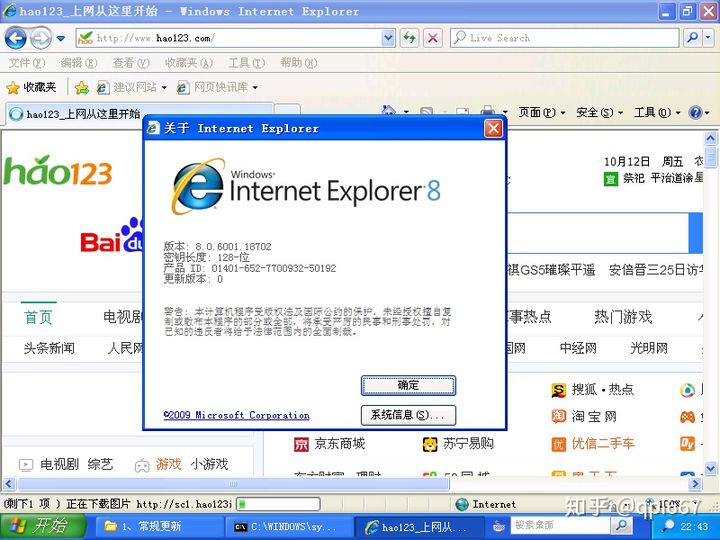Open the 编辑(E) menu

point(79,63)
